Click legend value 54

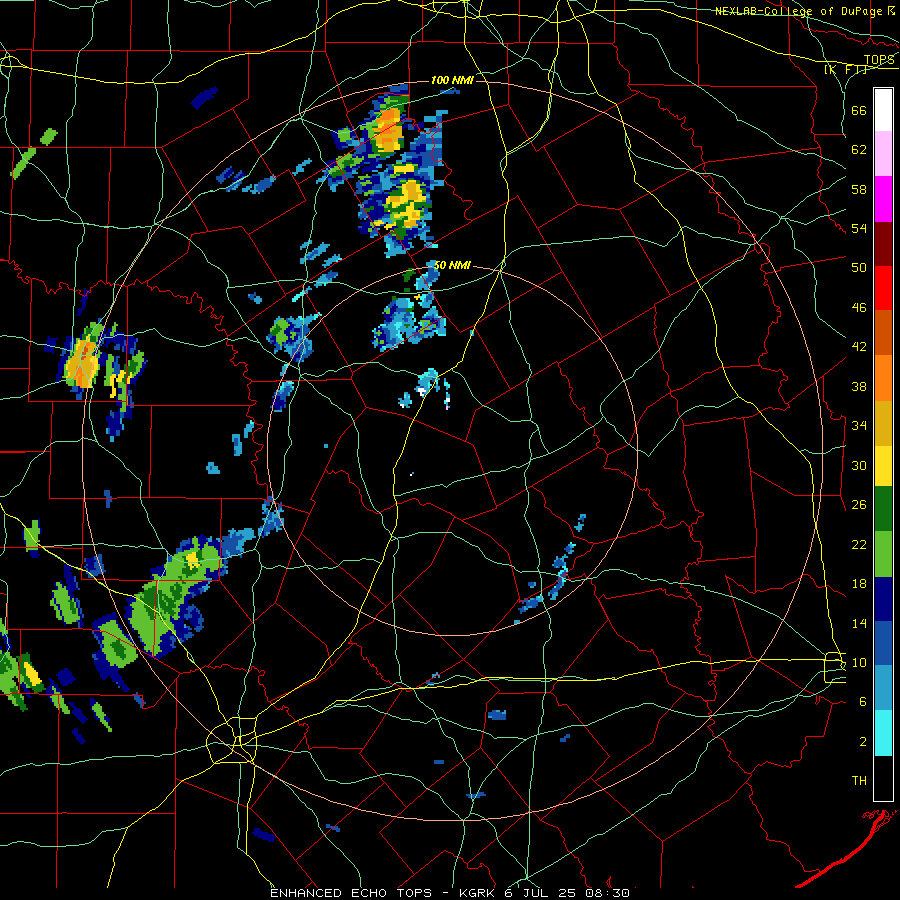pyautogui.click(x=859, y=228)
